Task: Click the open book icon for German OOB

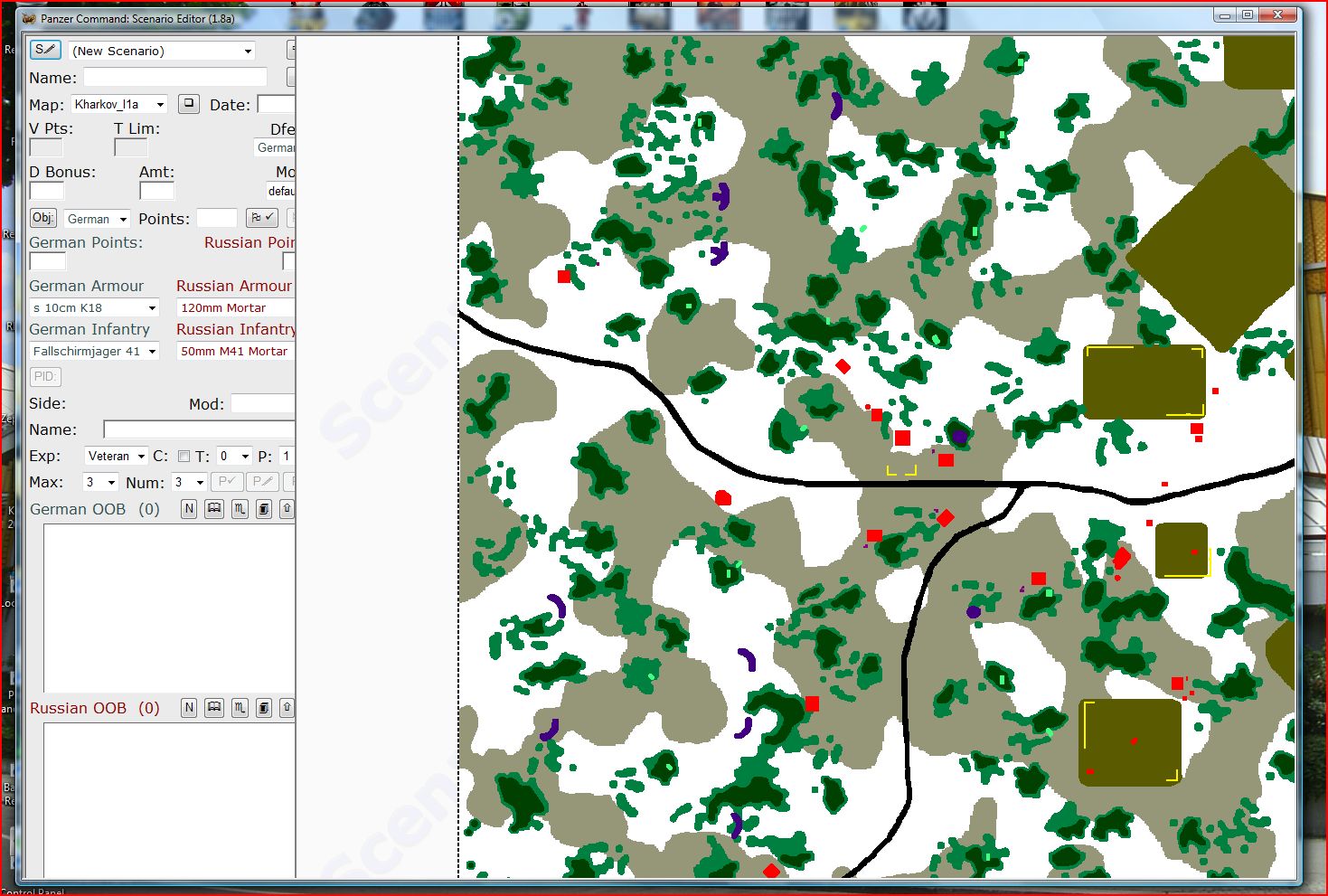Action: click(x=214, y=509)
